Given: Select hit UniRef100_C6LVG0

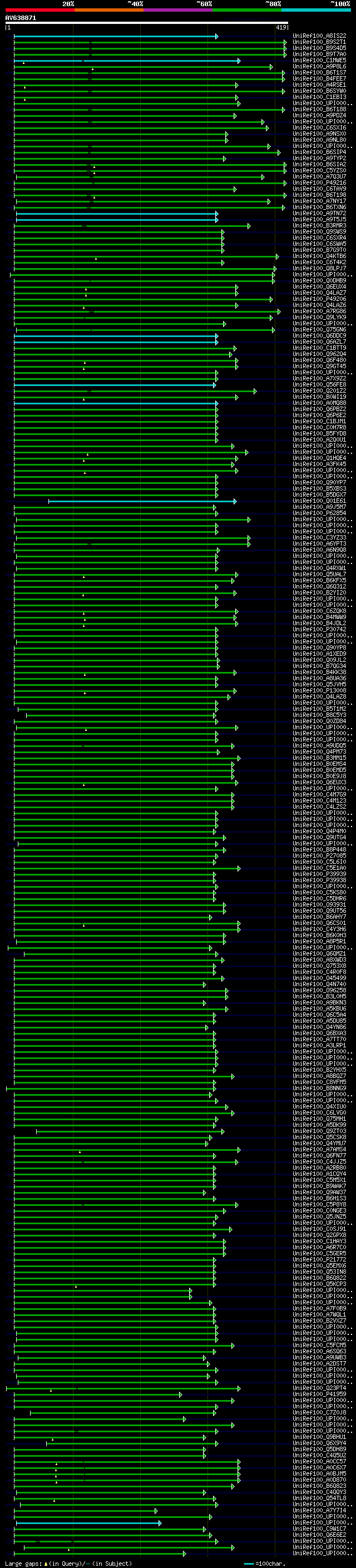Looking at the screenshot, I should tap(319, 1112).
